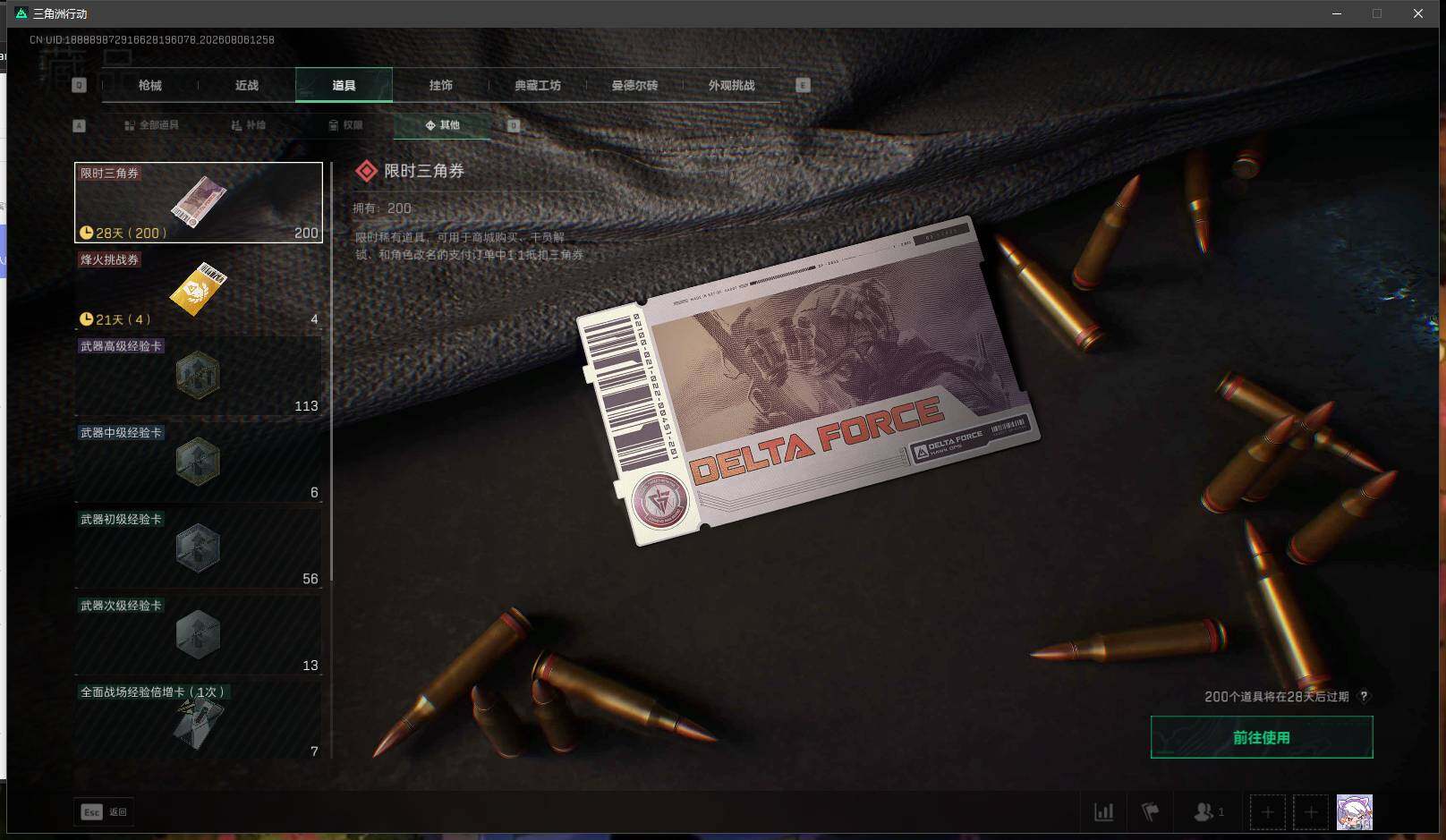Select the 武器中级经验卡 item
Screen dimensions: 1446x840
tap(199, 462)
